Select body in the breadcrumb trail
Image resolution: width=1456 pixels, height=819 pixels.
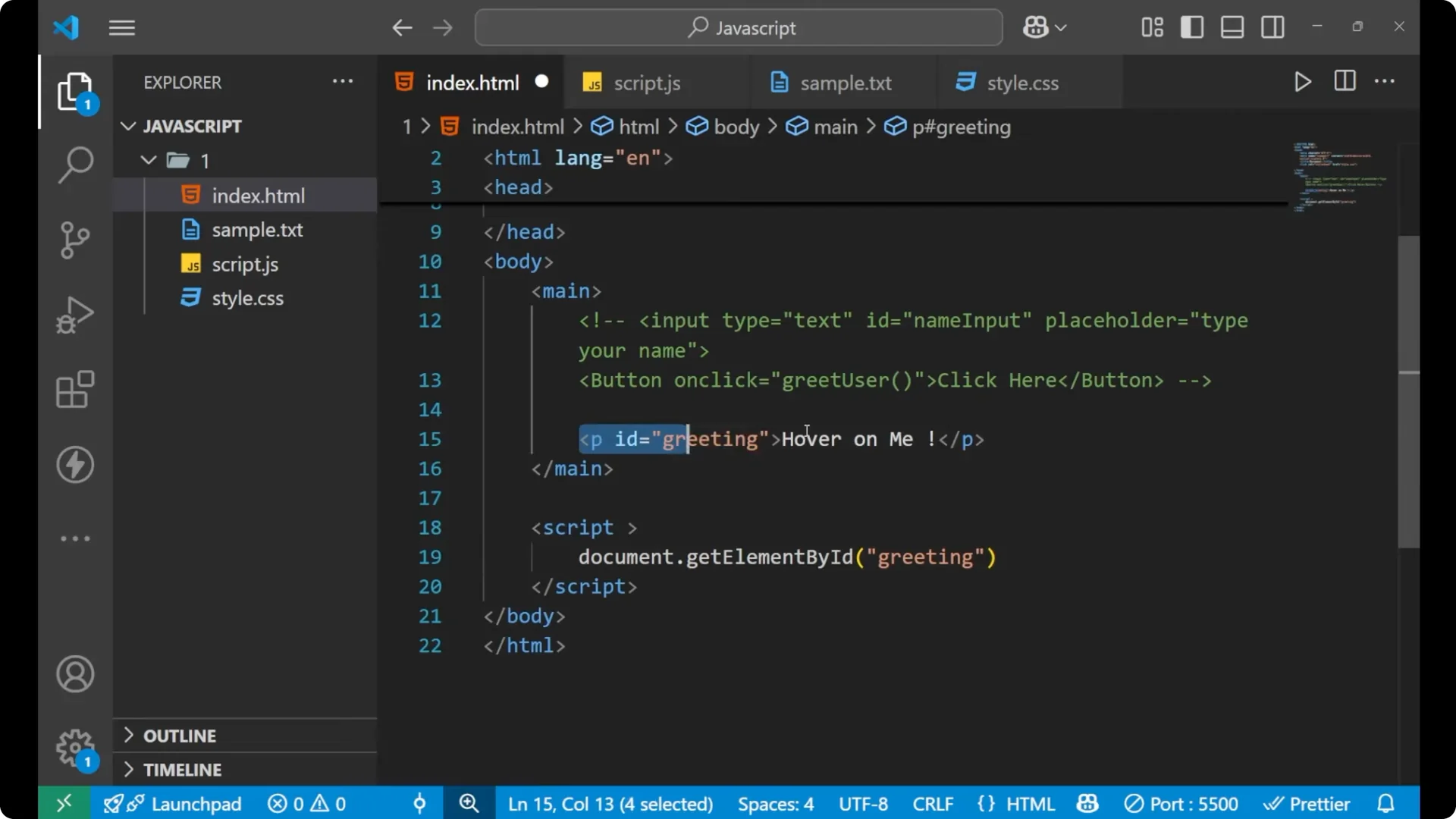coord(735,127)
